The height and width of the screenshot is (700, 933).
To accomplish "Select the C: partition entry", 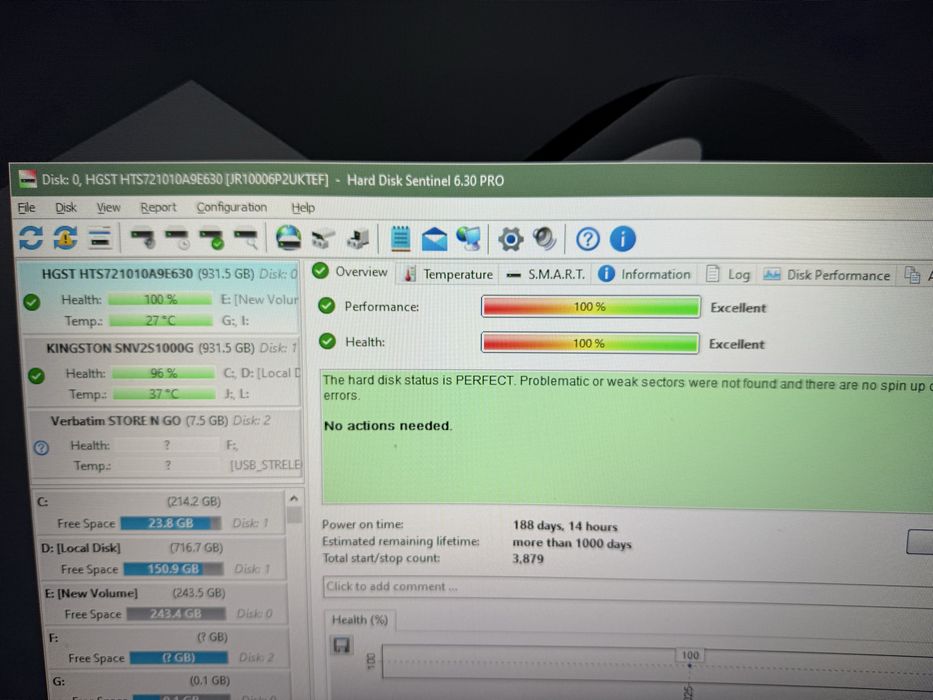I will point(158,512).
